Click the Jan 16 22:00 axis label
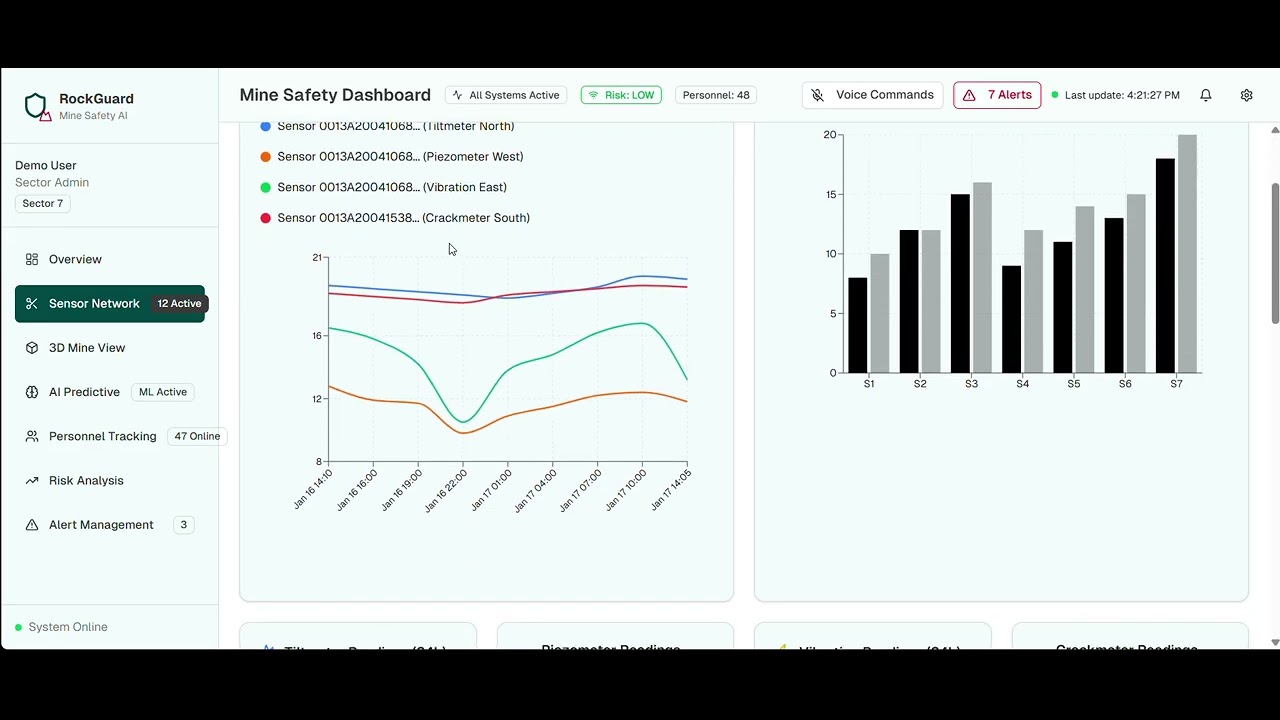 coord(446,491)
